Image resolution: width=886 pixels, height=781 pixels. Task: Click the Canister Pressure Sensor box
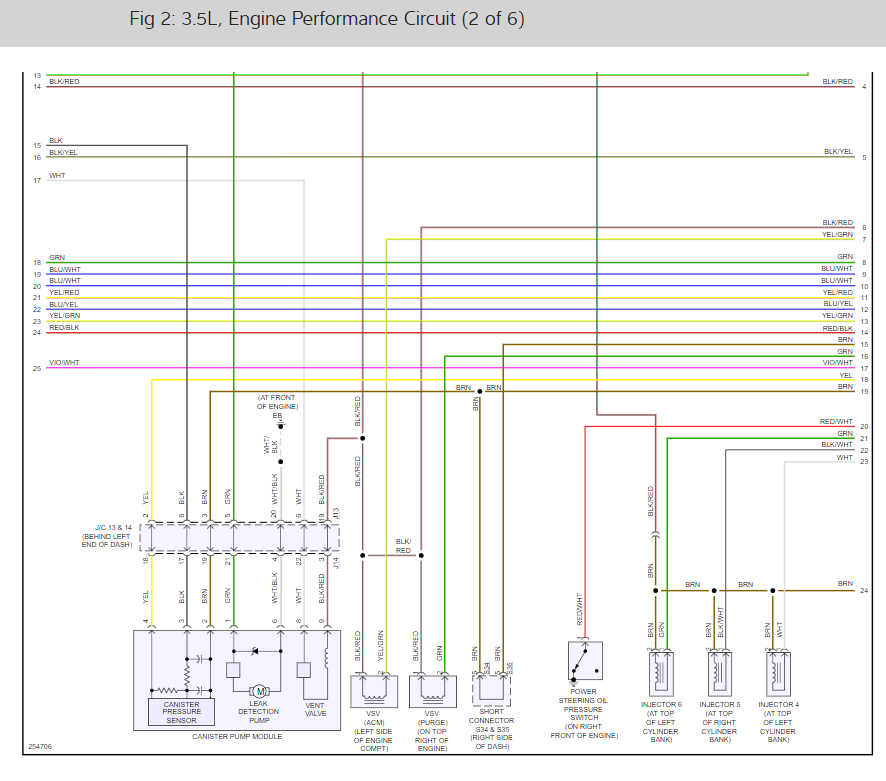181,712
